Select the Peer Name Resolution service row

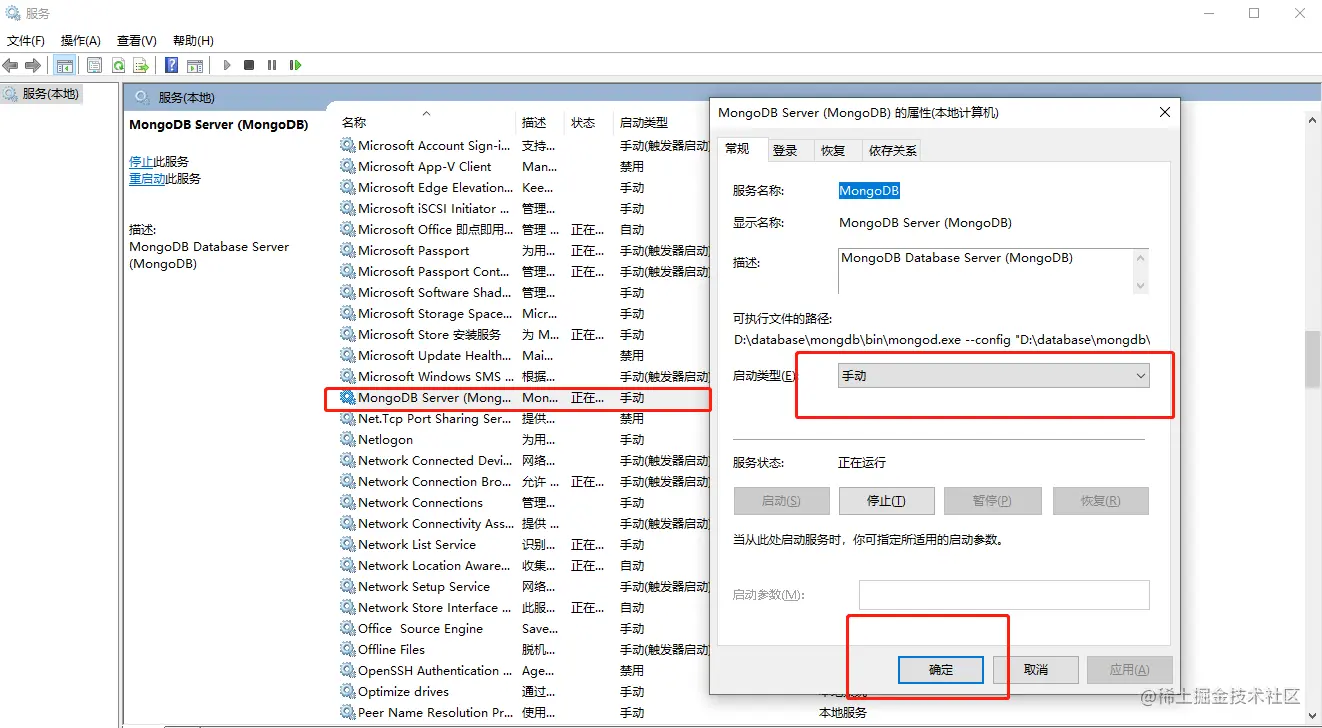pyautogui.click(x=523, y=712)
